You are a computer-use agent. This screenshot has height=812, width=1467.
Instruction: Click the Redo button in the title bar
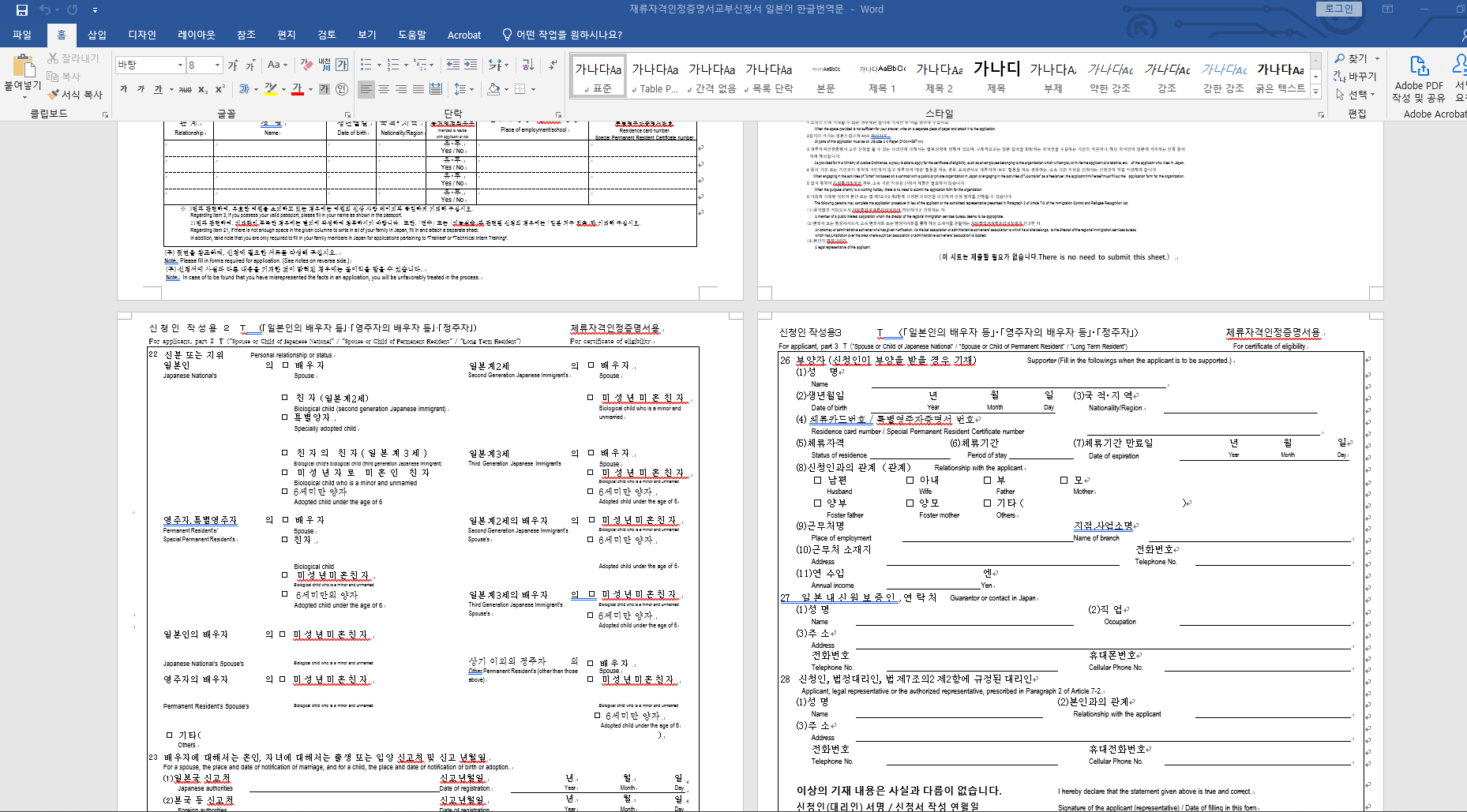(72, 9)
